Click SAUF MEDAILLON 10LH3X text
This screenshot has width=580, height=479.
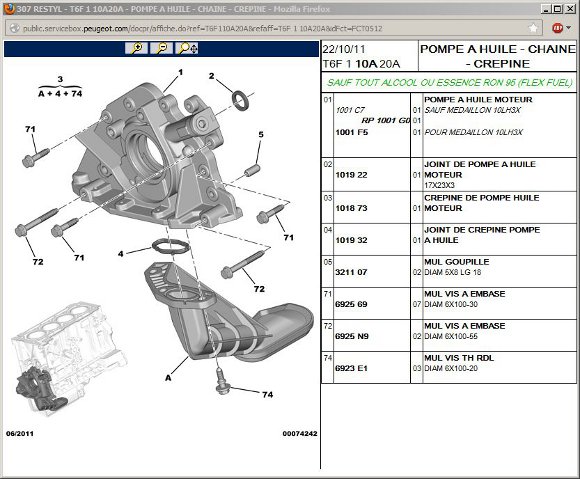[472, 110]
